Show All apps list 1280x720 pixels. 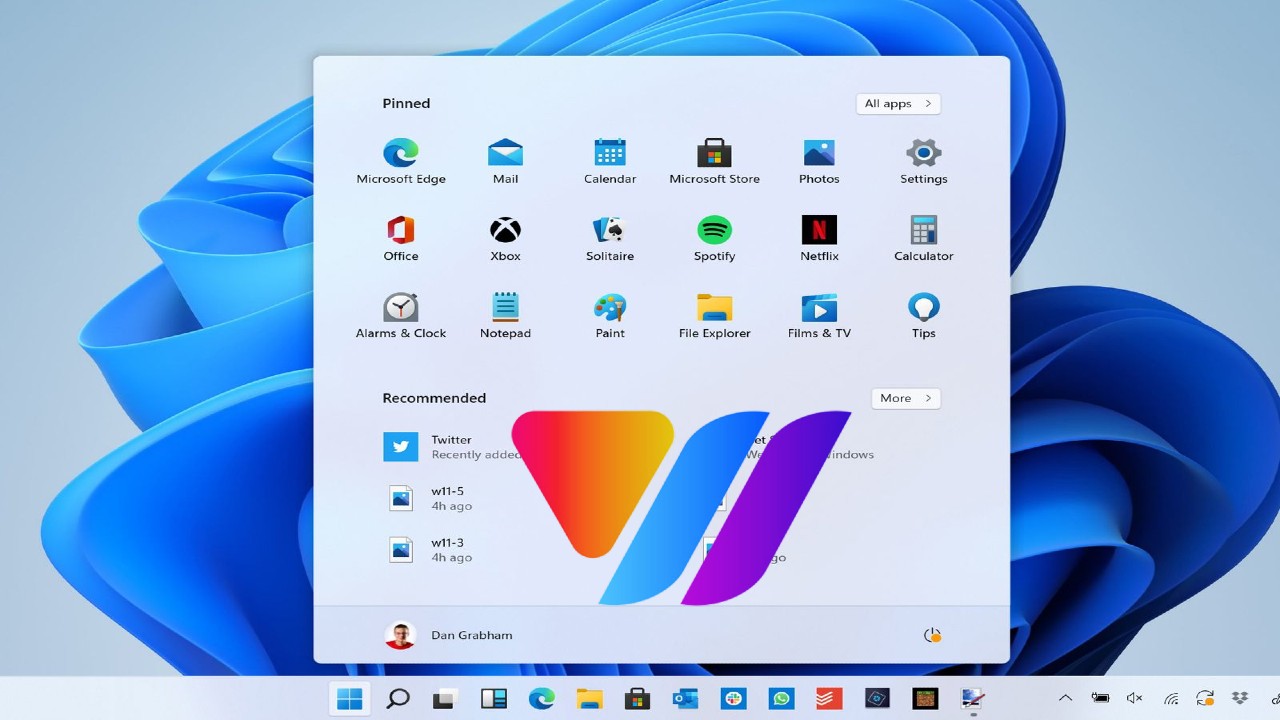click(898, 103)
